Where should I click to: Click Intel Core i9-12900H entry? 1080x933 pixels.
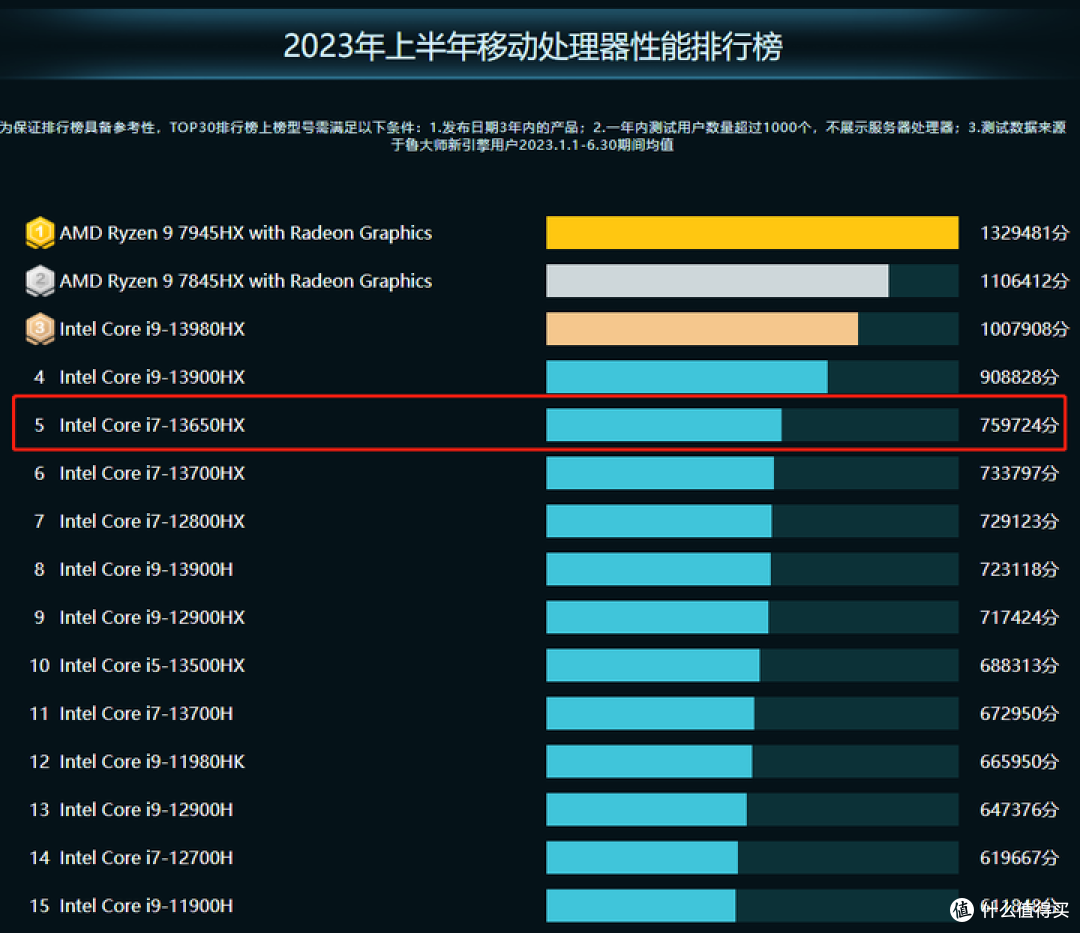click(146, 810)
